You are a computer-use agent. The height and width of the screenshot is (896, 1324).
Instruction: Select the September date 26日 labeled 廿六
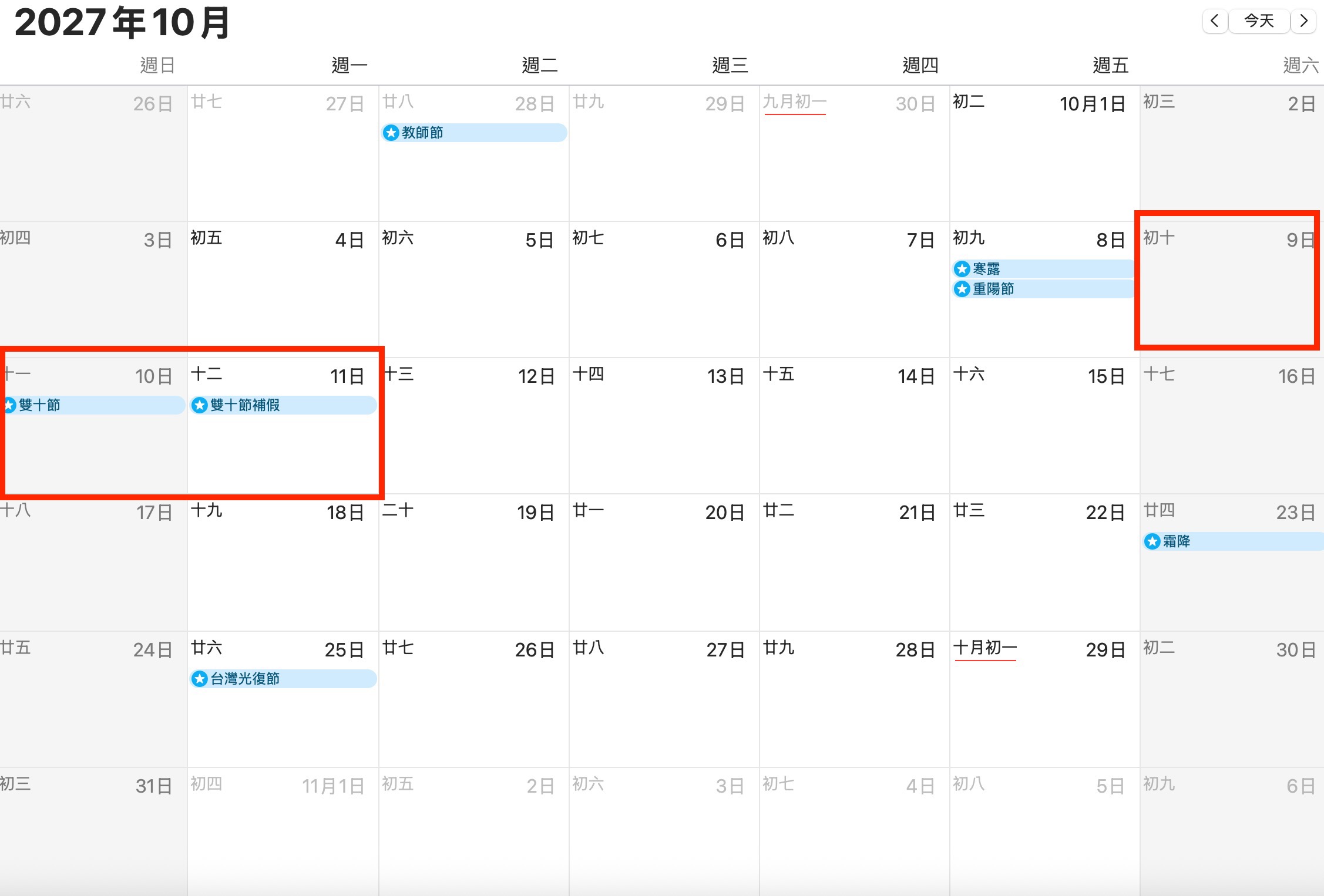click(x=153, y=104)
